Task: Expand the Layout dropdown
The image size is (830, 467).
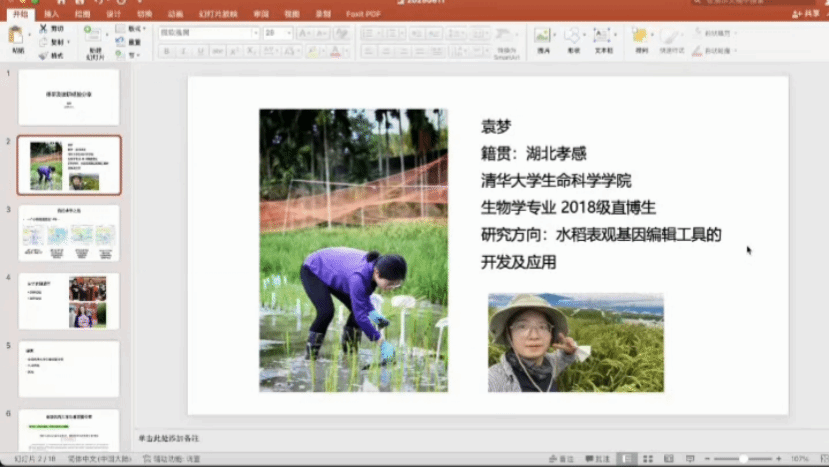Action: [134, 29]
